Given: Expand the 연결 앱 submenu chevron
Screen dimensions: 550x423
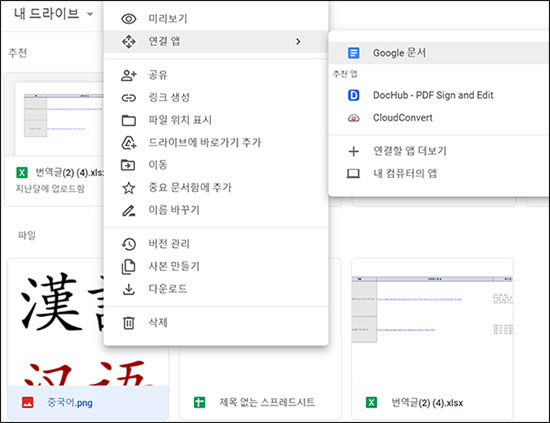Looking at the screenshot, I should coord(298,41).
